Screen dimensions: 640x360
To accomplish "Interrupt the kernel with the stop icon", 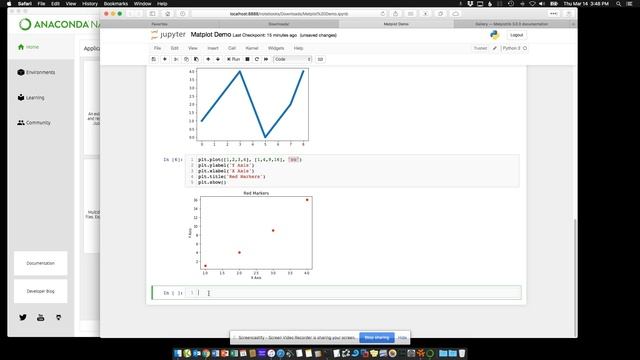I will point(247,59).
